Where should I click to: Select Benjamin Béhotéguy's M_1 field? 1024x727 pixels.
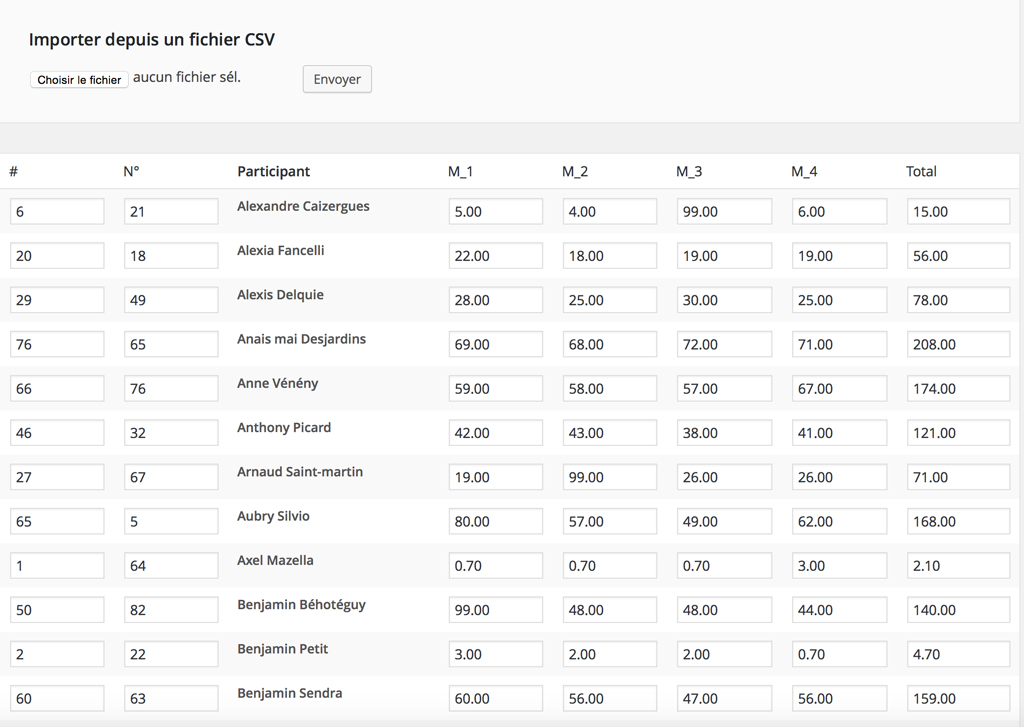pyautogui.click(x=495, y=610)
